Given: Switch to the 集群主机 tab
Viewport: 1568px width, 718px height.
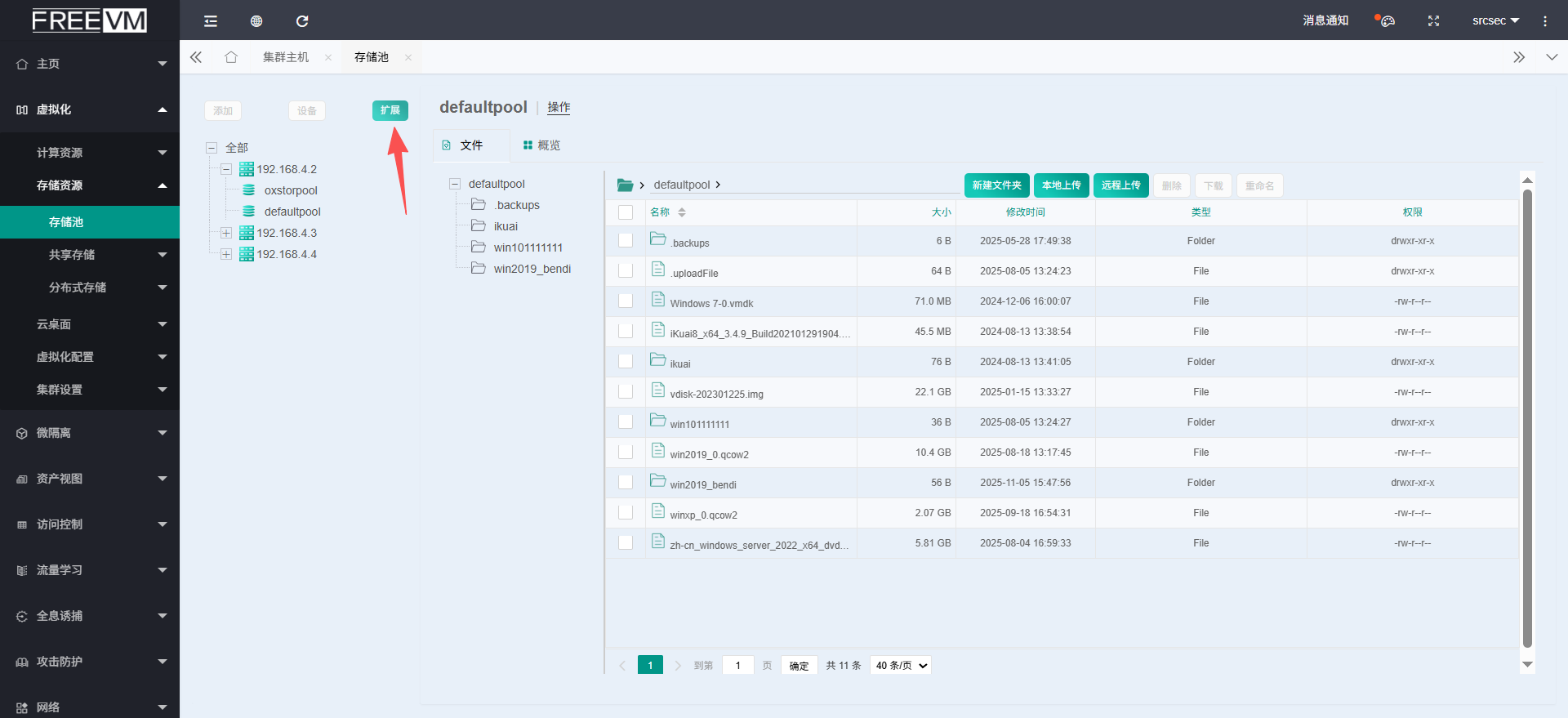Looking at the screenshot, I should click(x=286, y=57).
